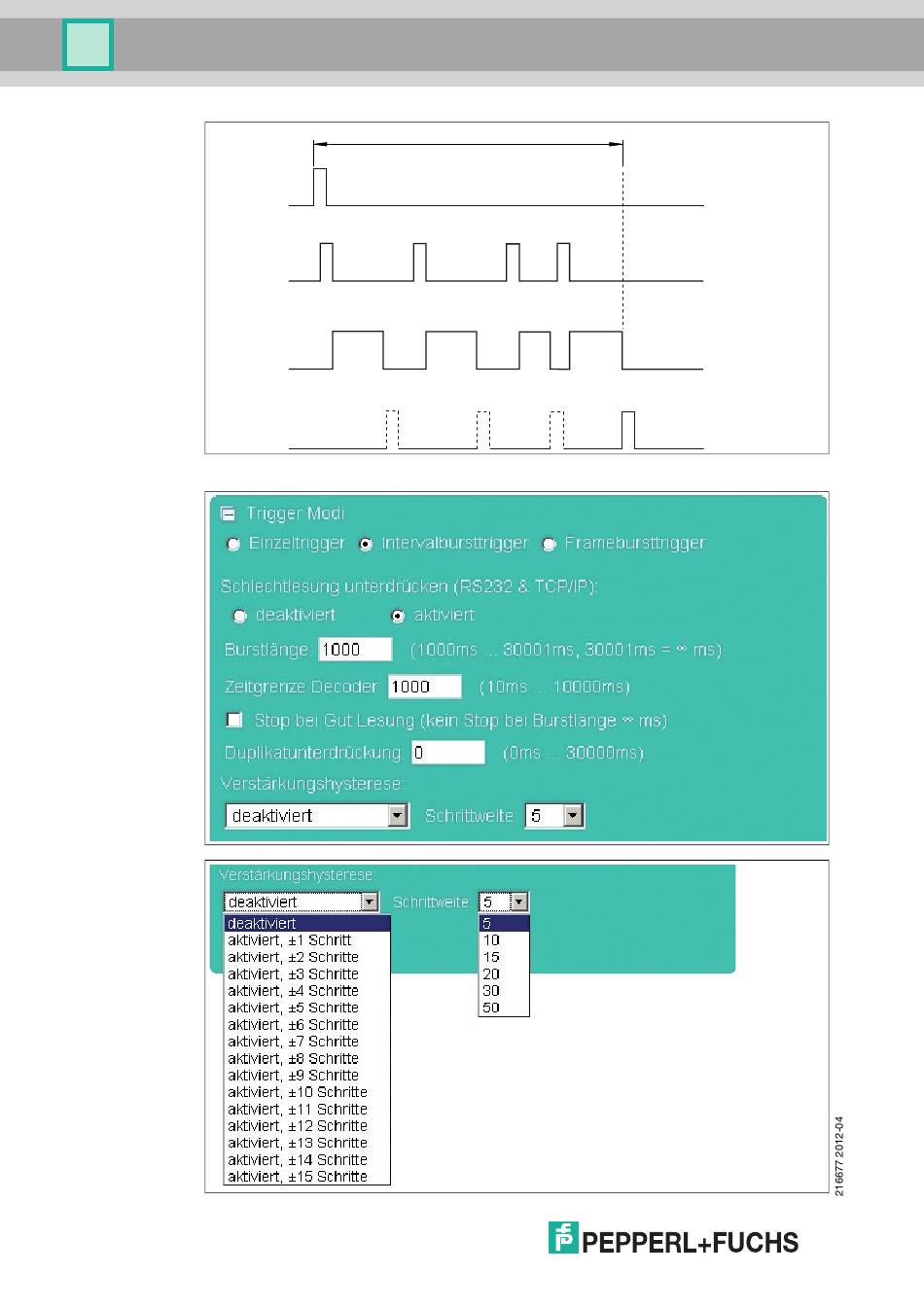Select the Frameburstrigger radio button
The height and width of the screenshot is (1309, 924).
point(549,545)
